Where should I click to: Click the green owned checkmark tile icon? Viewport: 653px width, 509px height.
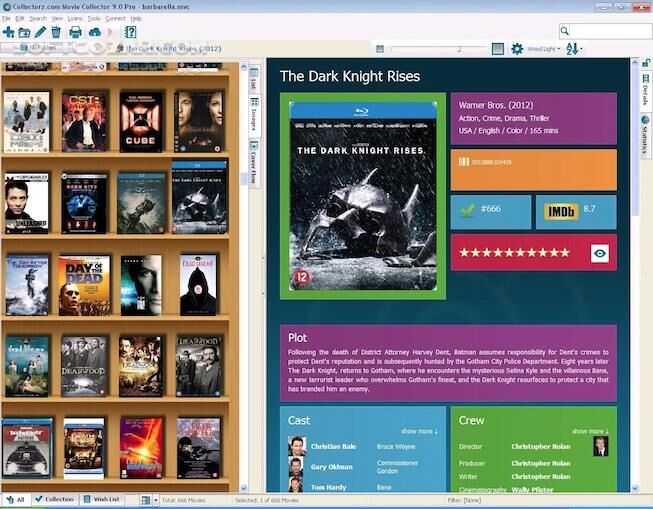point(467,210)
